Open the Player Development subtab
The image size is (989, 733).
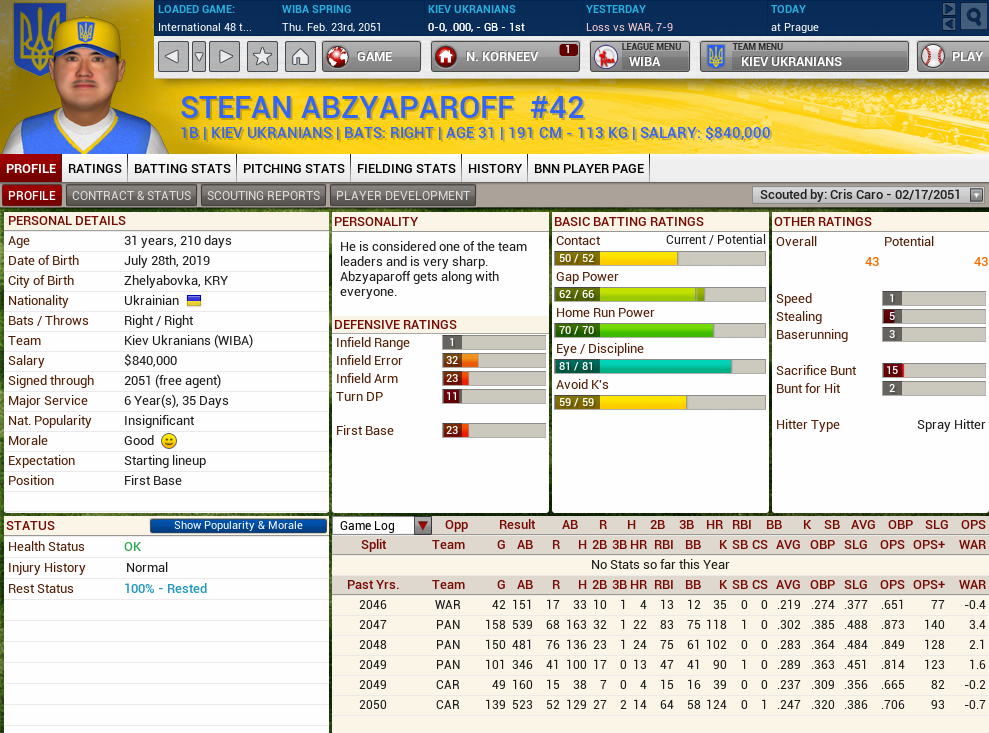tap(402, 196)
